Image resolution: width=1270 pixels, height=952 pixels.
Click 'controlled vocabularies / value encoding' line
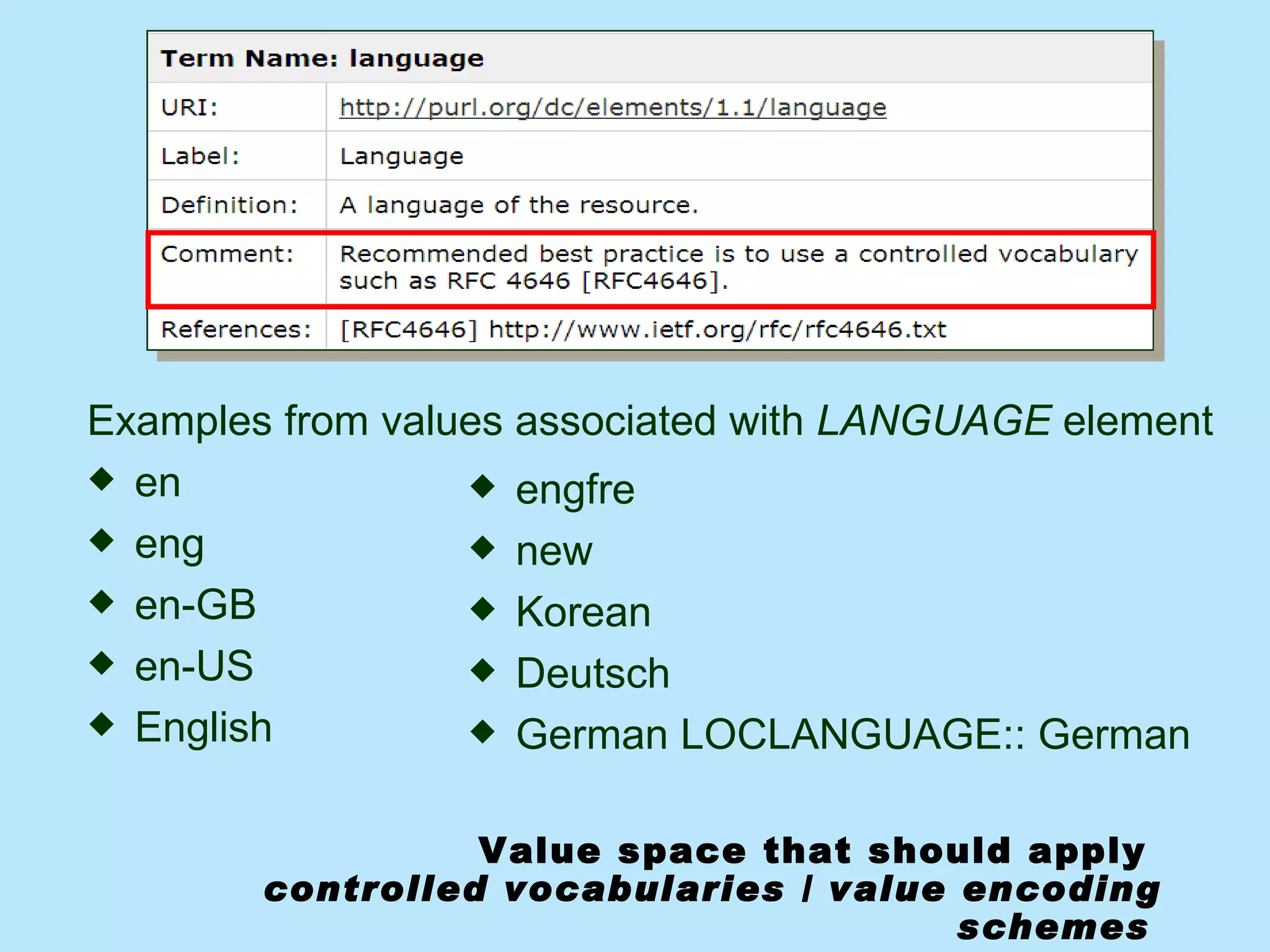point(713,890)
